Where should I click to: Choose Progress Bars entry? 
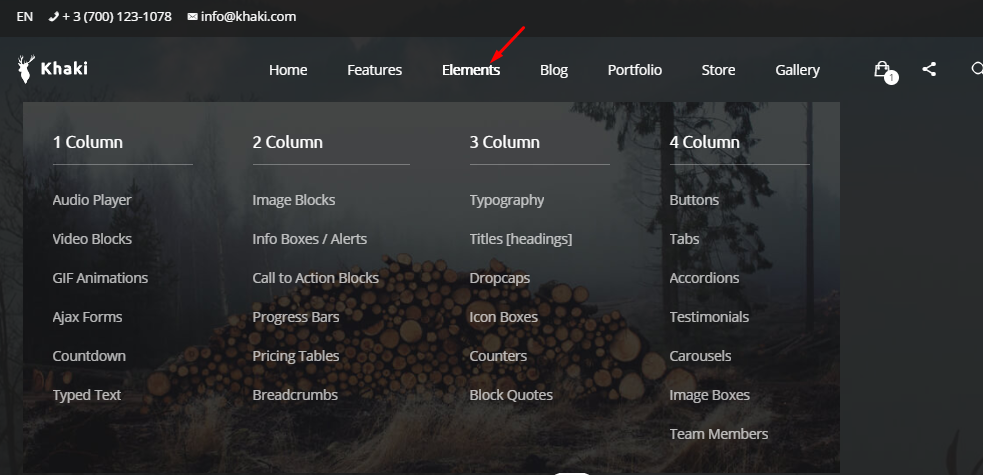point(296,317)
